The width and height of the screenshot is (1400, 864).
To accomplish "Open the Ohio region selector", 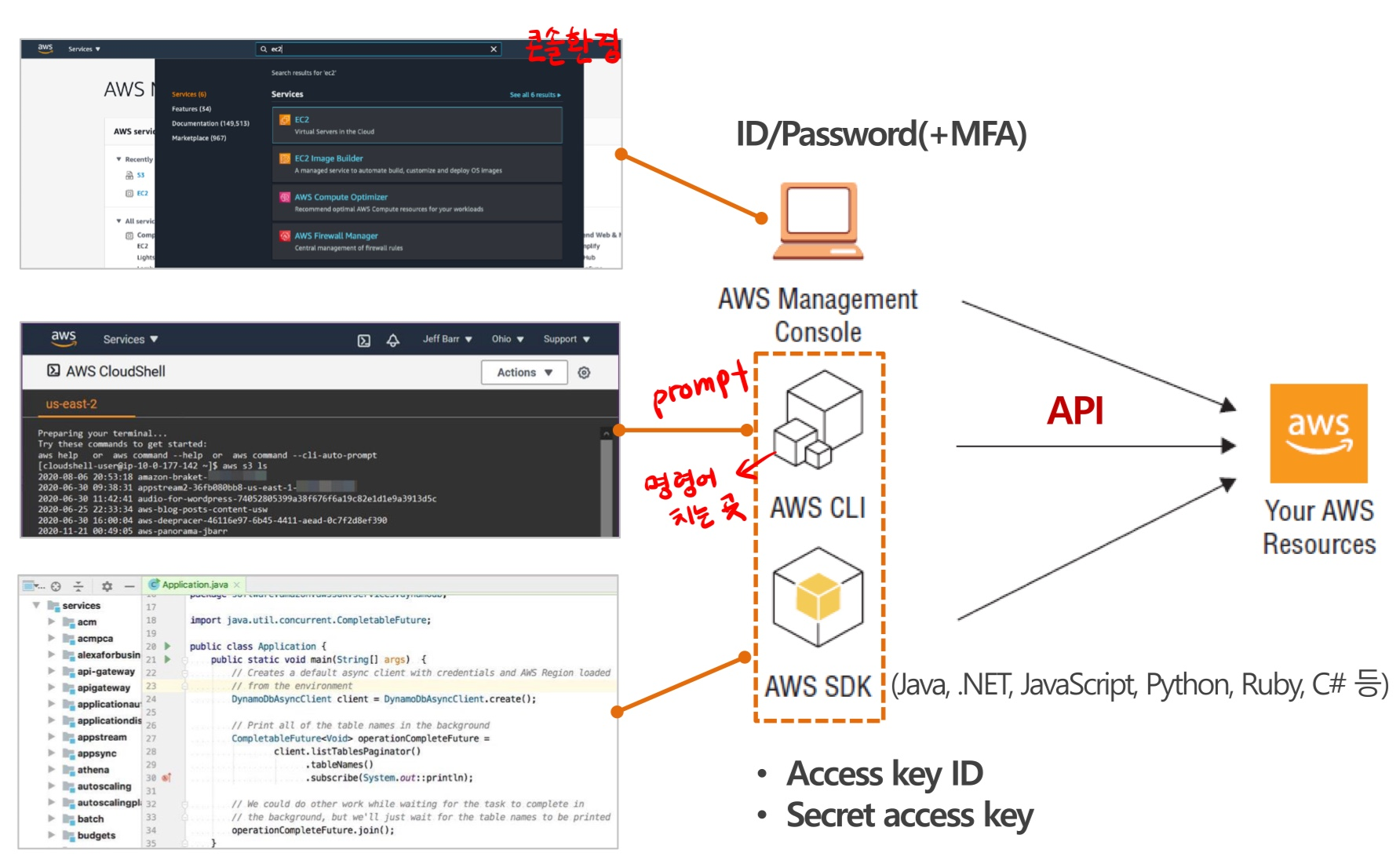I will 508,340.
